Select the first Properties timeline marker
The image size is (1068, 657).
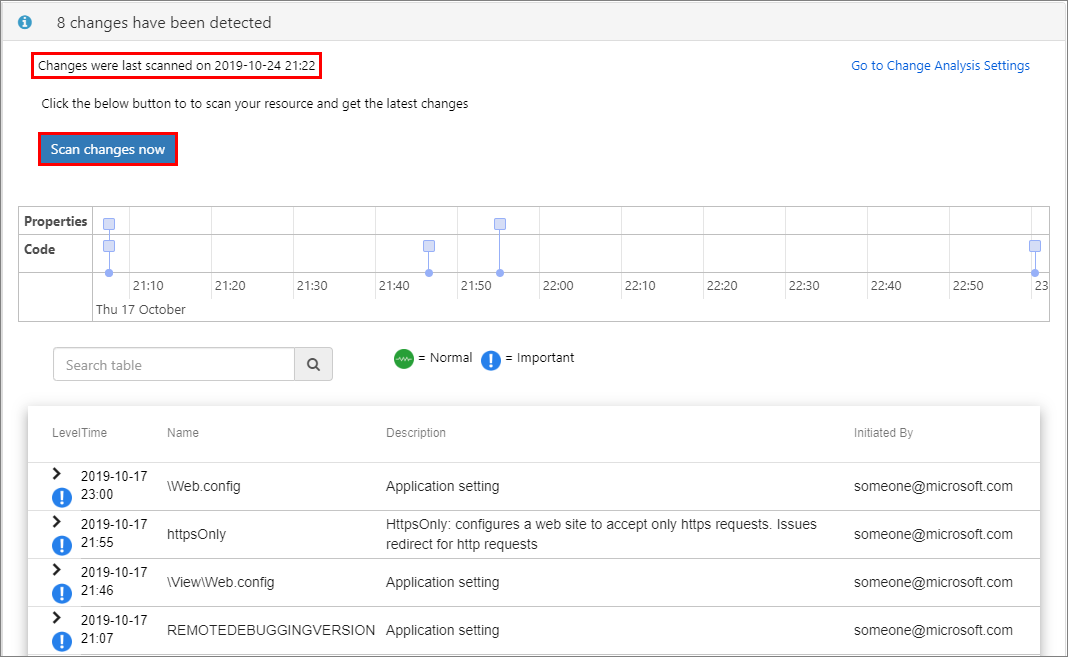point(109,224)
